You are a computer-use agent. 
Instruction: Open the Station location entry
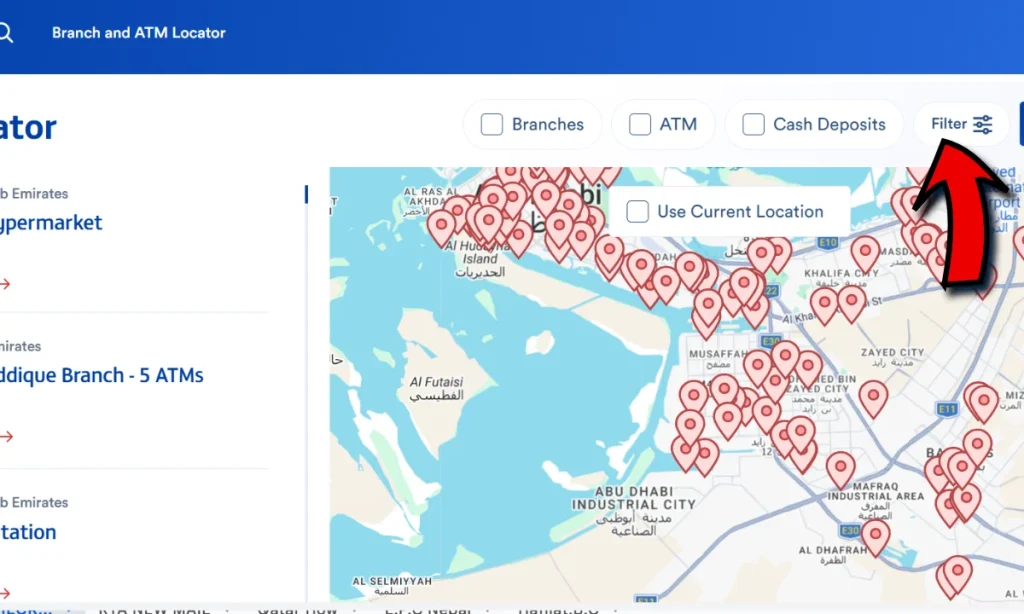28,532
